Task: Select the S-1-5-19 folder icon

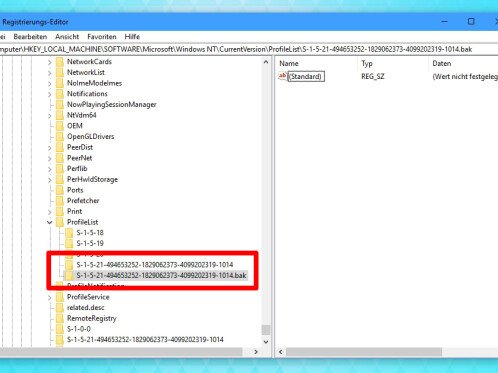Action: pyautogui.click(x=69, y=243)
